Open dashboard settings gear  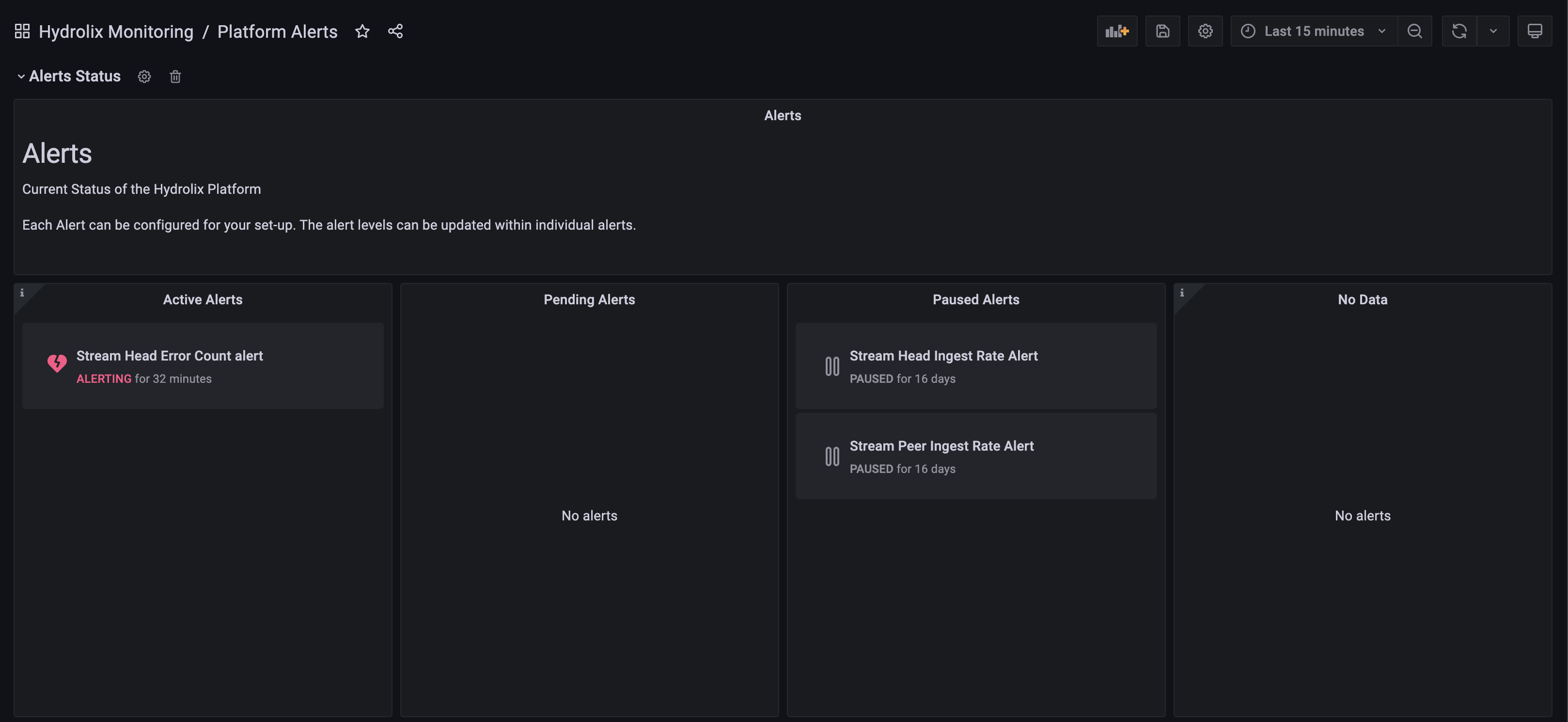(1205, 31)
